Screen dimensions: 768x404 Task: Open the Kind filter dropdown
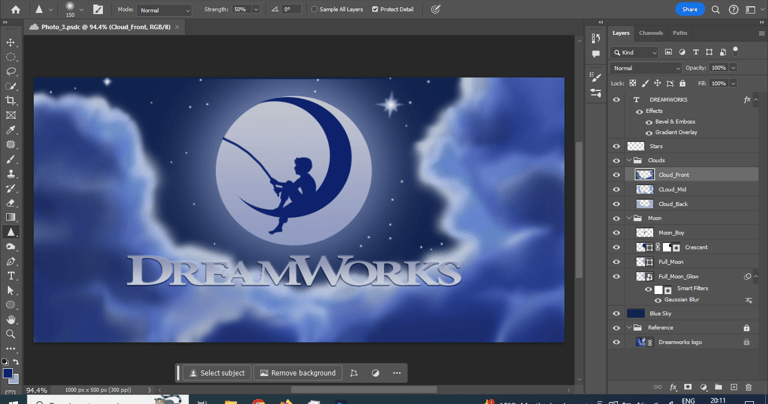(x=634, y=52)
